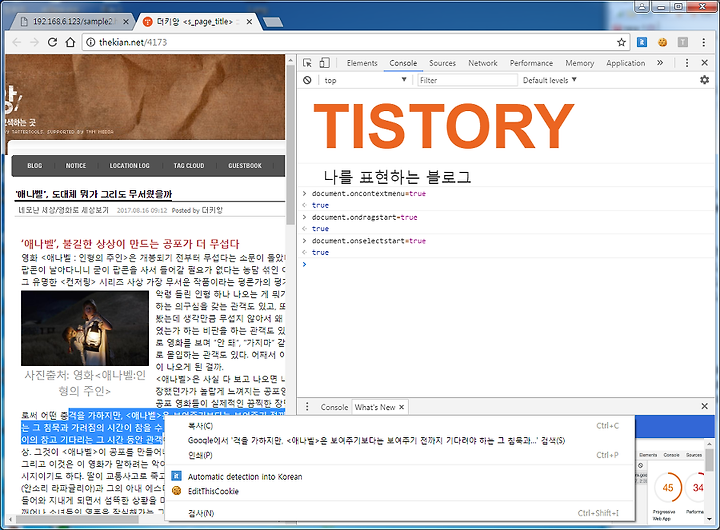Switch to the 192.168.6.123/sample2 tab

click(x=72, y=22)
